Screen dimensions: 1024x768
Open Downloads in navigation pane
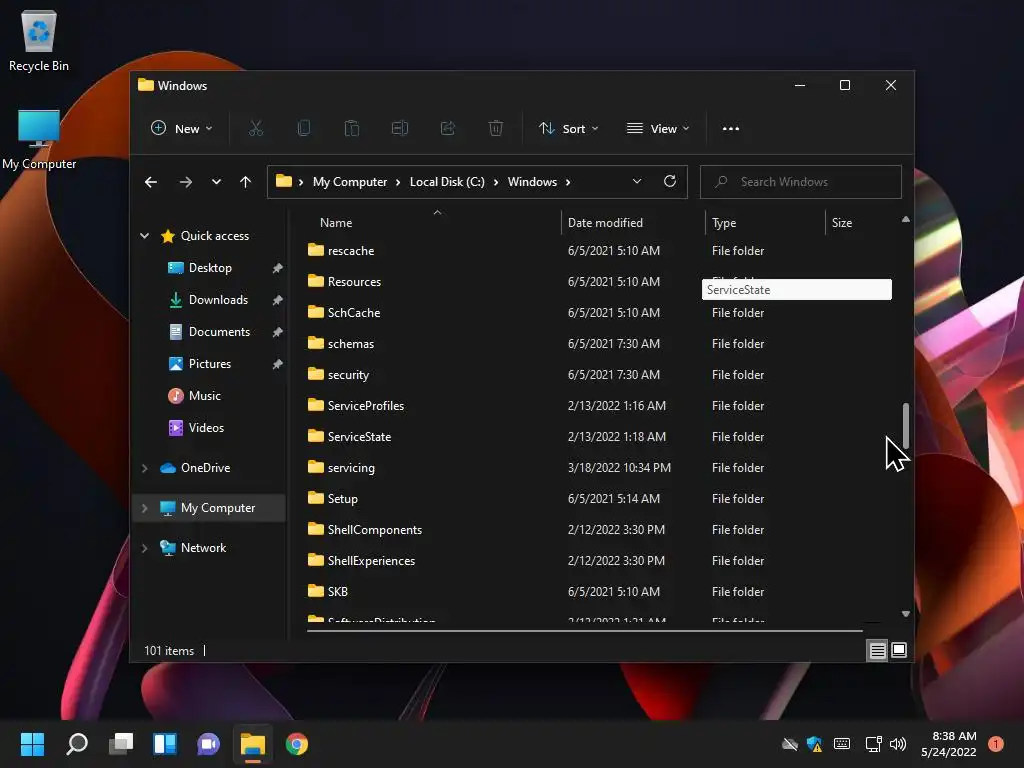pyautogui.click(x=218, y=300)
